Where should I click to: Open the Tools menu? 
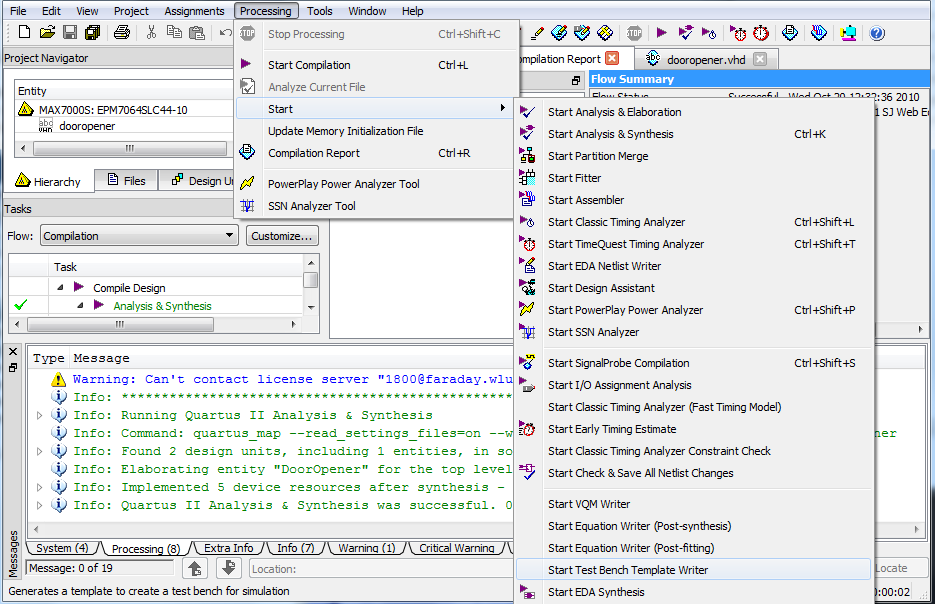320,11
